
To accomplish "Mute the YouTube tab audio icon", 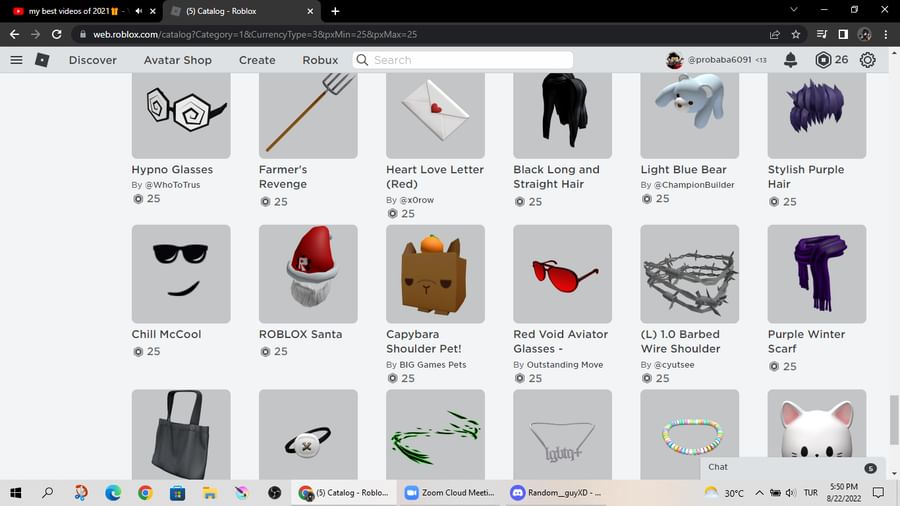I will 138,11.
